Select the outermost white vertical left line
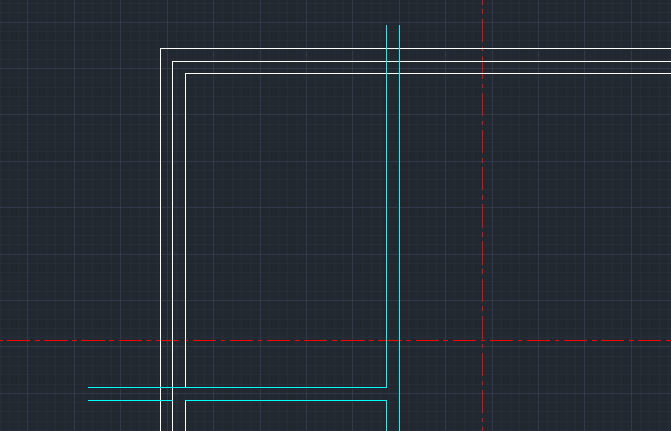This screenshot has height=431, width=671. (160, 240)
